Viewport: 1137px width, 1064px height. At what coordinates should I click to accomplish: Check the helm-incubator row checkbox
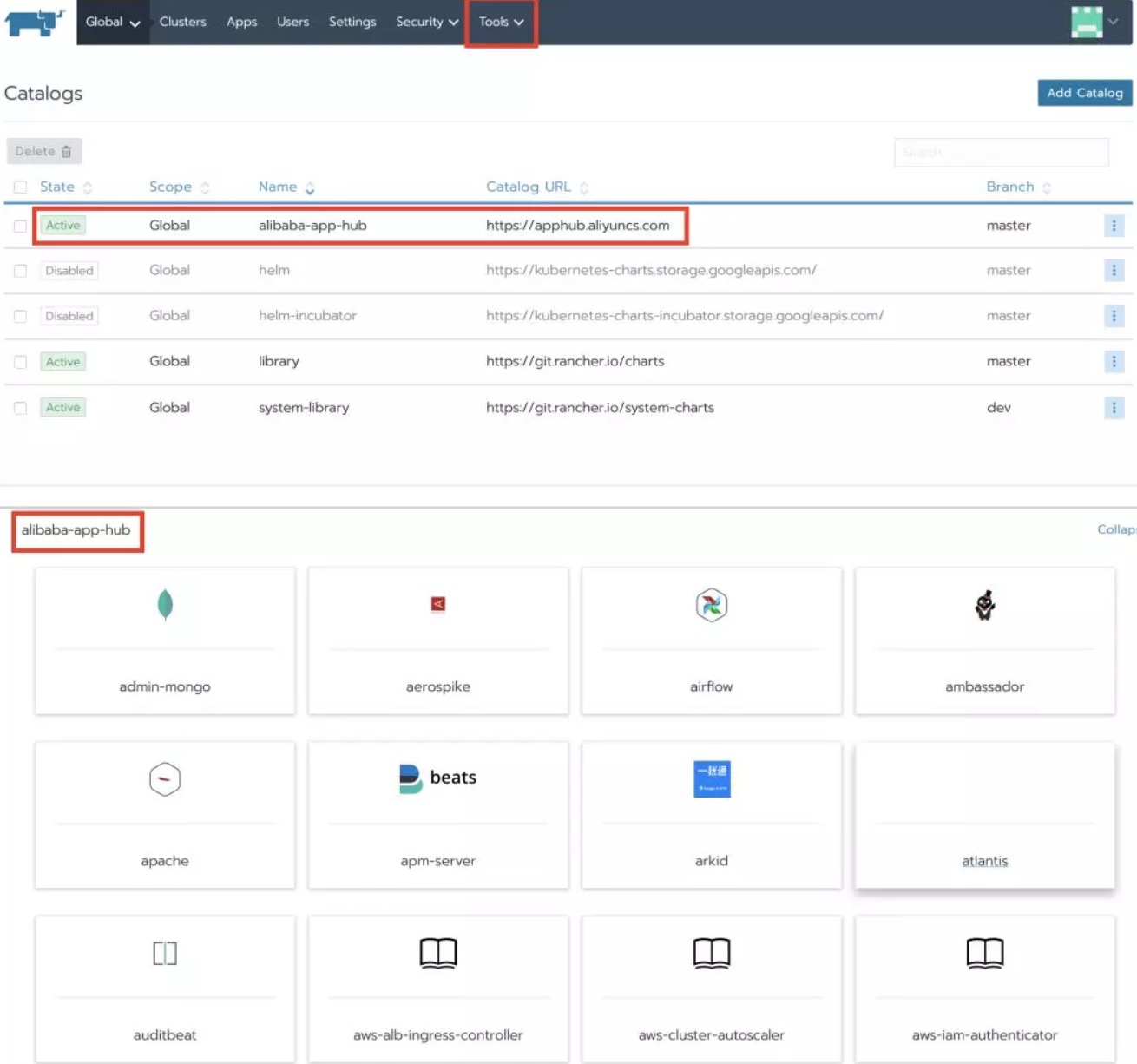[x=20, y=316]
